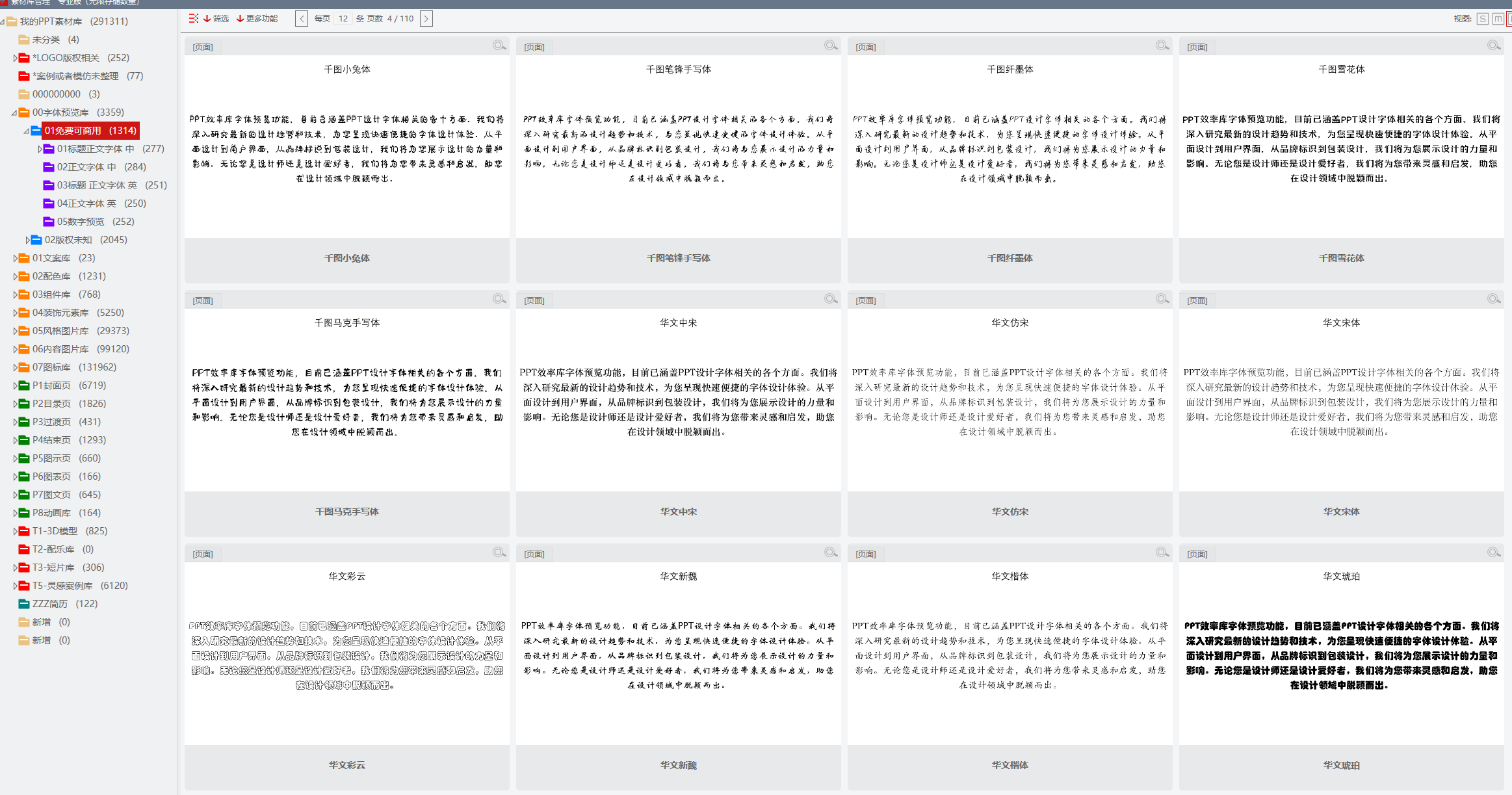
Task: Select the 未分类 folder
Action: coord(56,40)
